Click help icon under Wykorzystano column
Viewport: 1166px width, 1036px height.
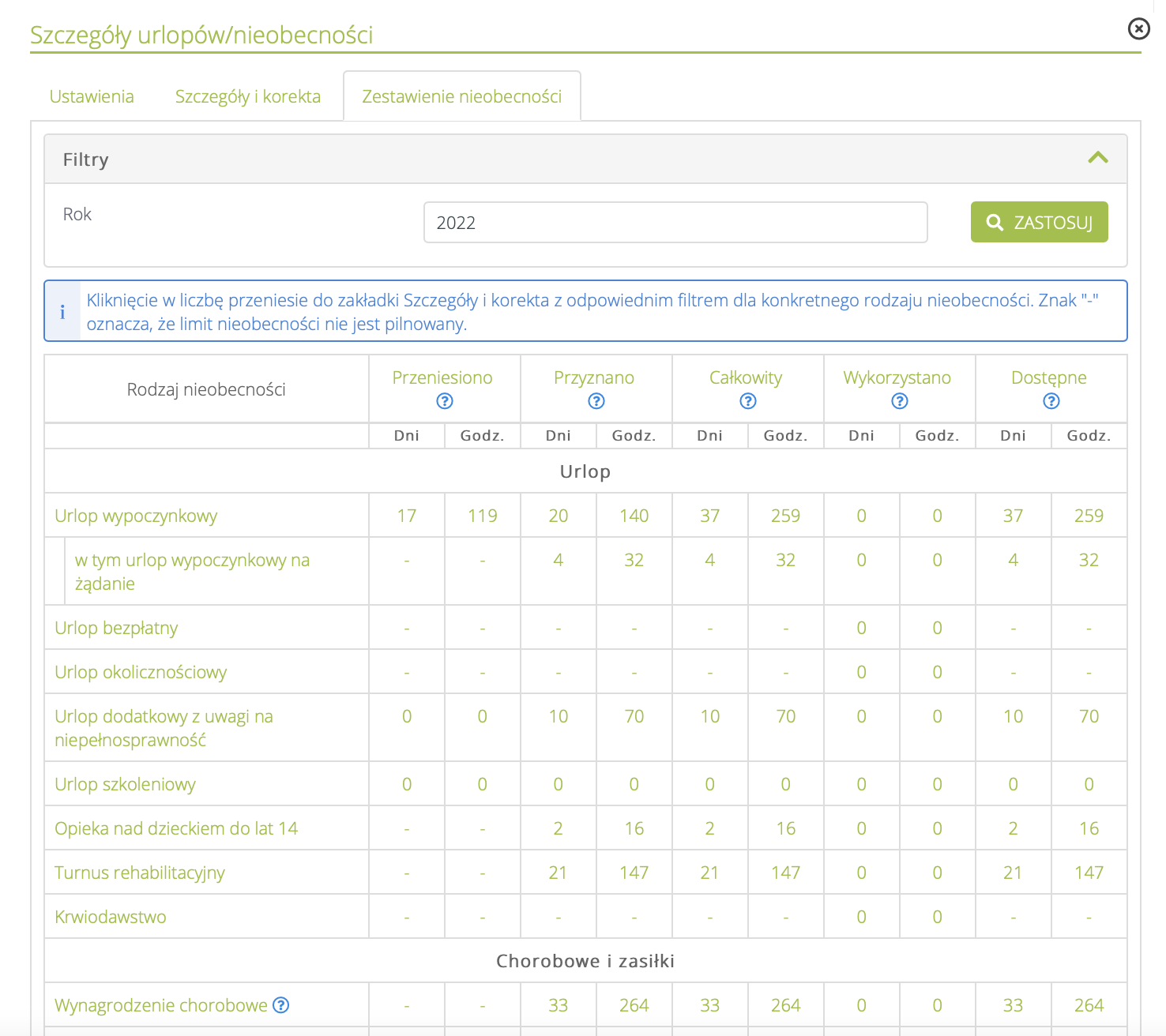pyautogui.click(x=900, y=401)
